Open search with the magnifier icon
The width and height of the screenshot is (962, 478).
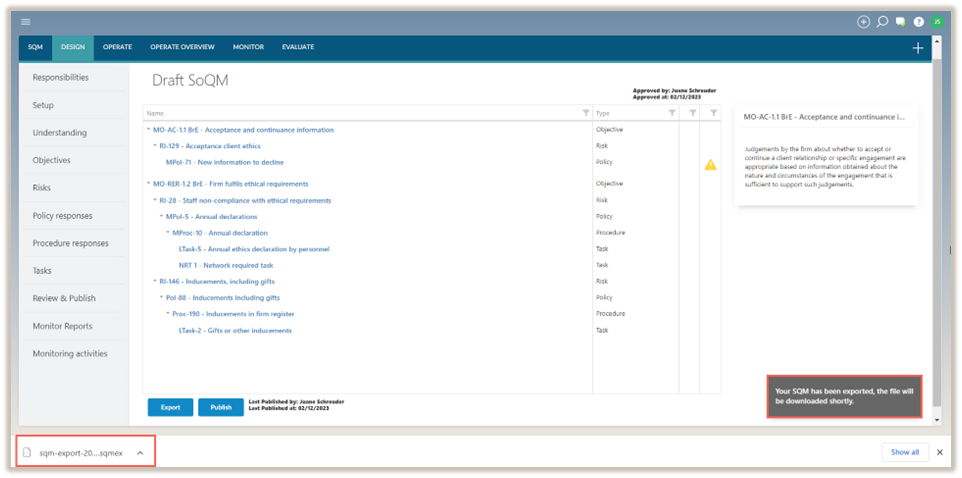tap(882, 21)
